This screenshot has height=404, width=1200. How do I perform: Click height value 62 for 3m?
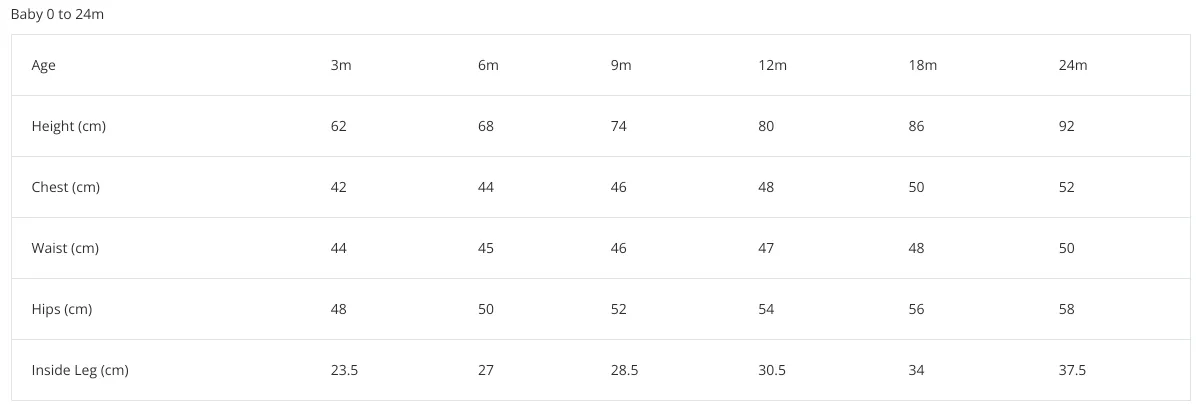pos(339,126)
